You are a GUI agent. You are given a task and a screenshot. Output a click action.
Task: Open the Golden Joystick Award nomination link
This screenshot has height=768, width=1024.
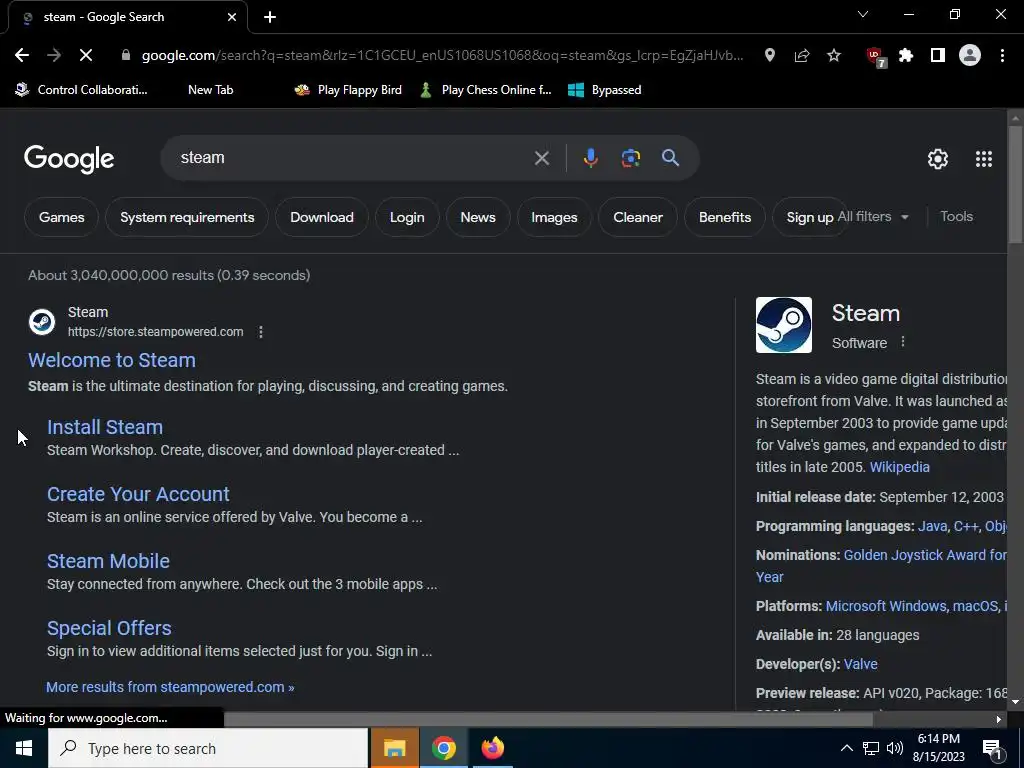point(925,555)
